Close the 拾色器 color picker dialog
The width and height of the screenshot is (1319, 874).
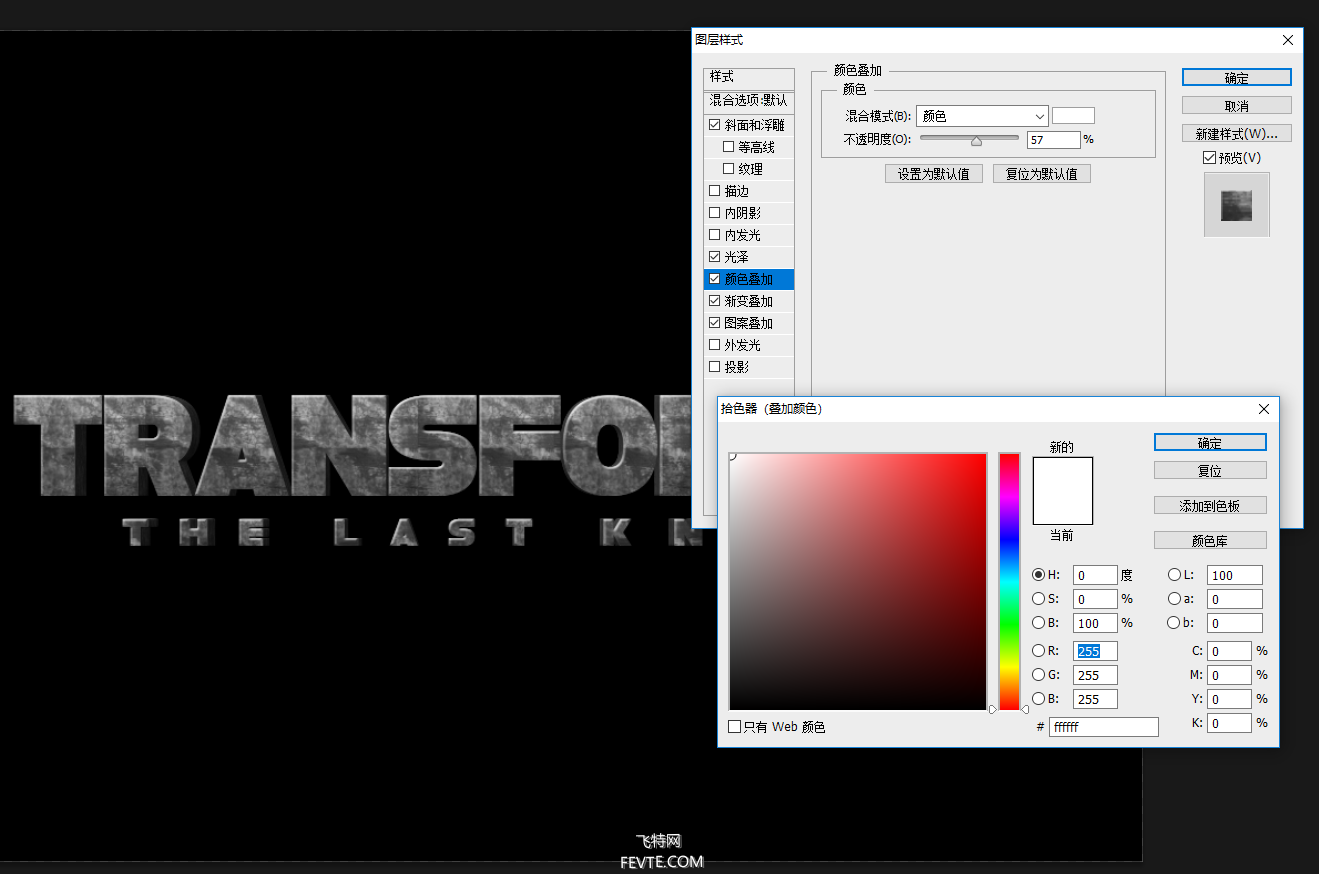pyautogui.click(x=1264, y=409)
